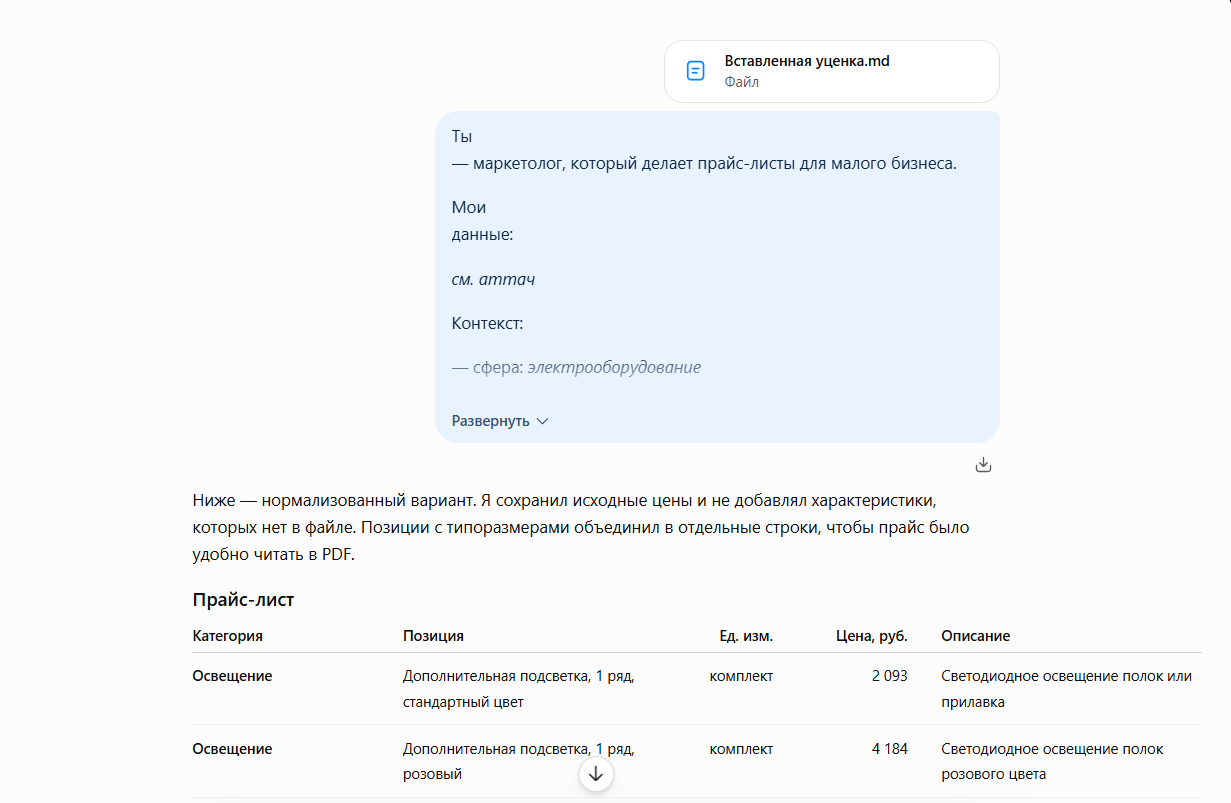Expand the message with Развернуть
This screenshot has height=803, width=1231.
point(500,421)
